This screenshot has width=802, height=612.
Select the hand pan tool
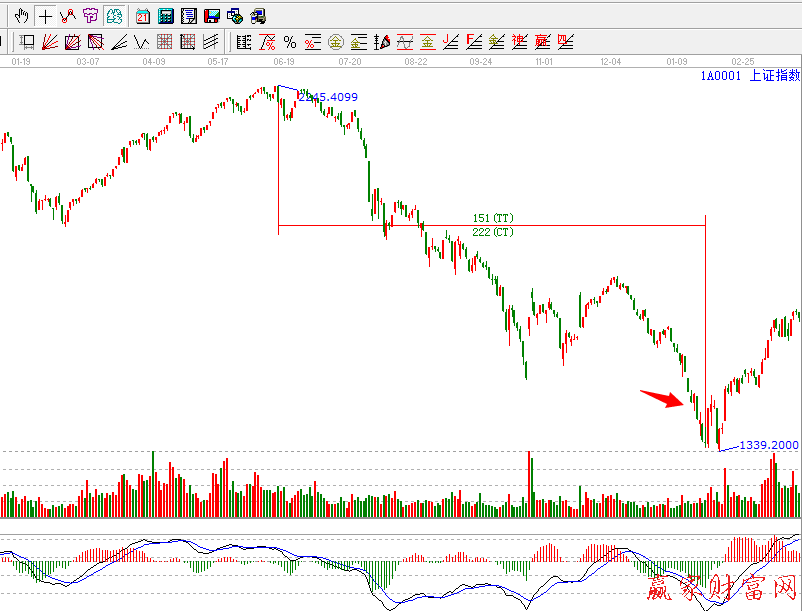(21, 16)
